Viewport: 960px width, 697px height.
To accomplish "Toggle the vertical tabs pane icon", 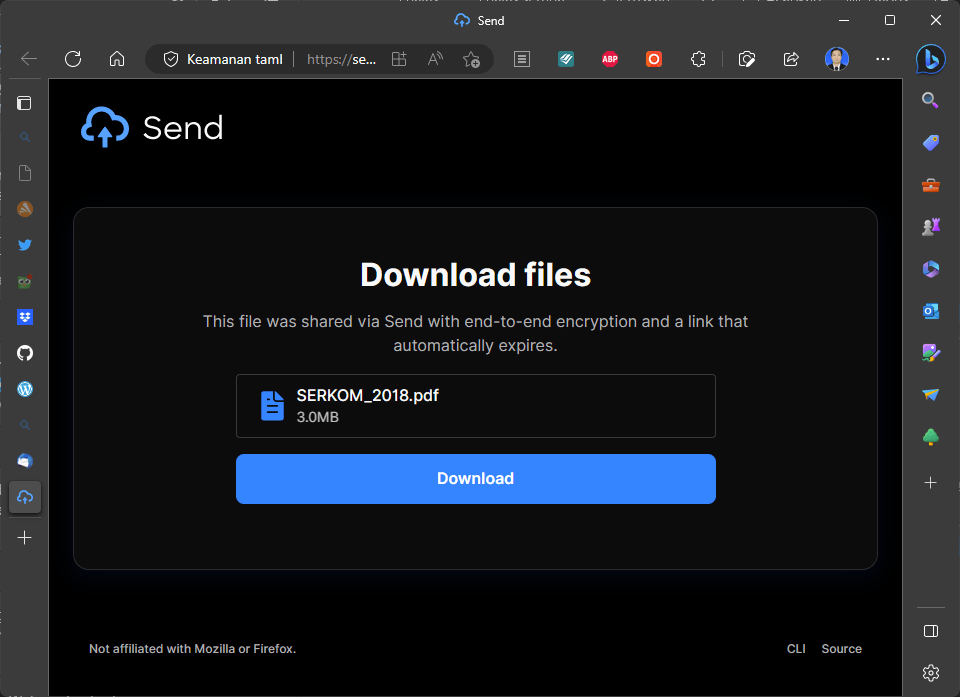I will click(x=25, y=102).
